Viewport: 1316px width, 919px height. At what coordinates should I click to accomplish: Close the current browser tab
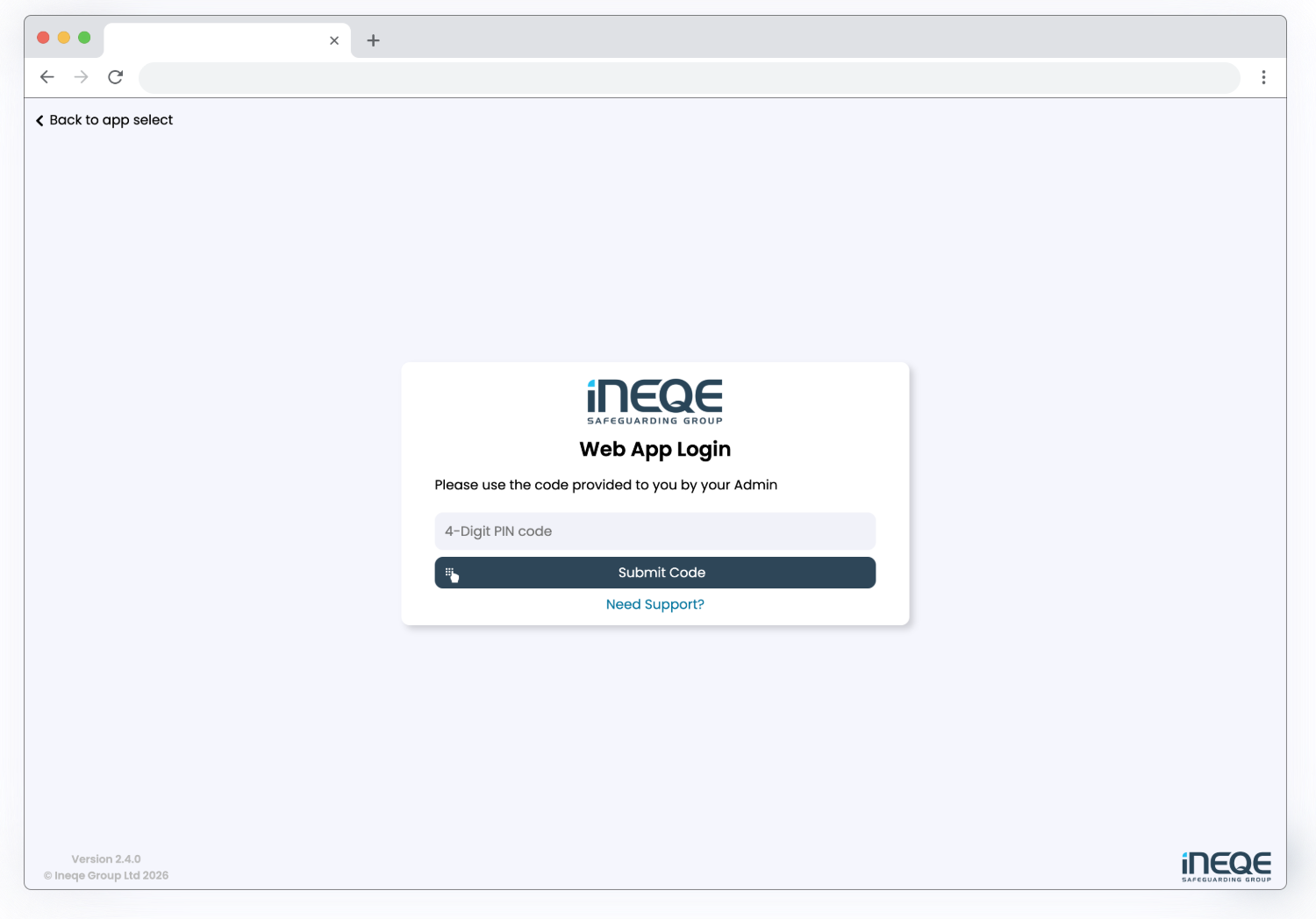click(334, 40)
